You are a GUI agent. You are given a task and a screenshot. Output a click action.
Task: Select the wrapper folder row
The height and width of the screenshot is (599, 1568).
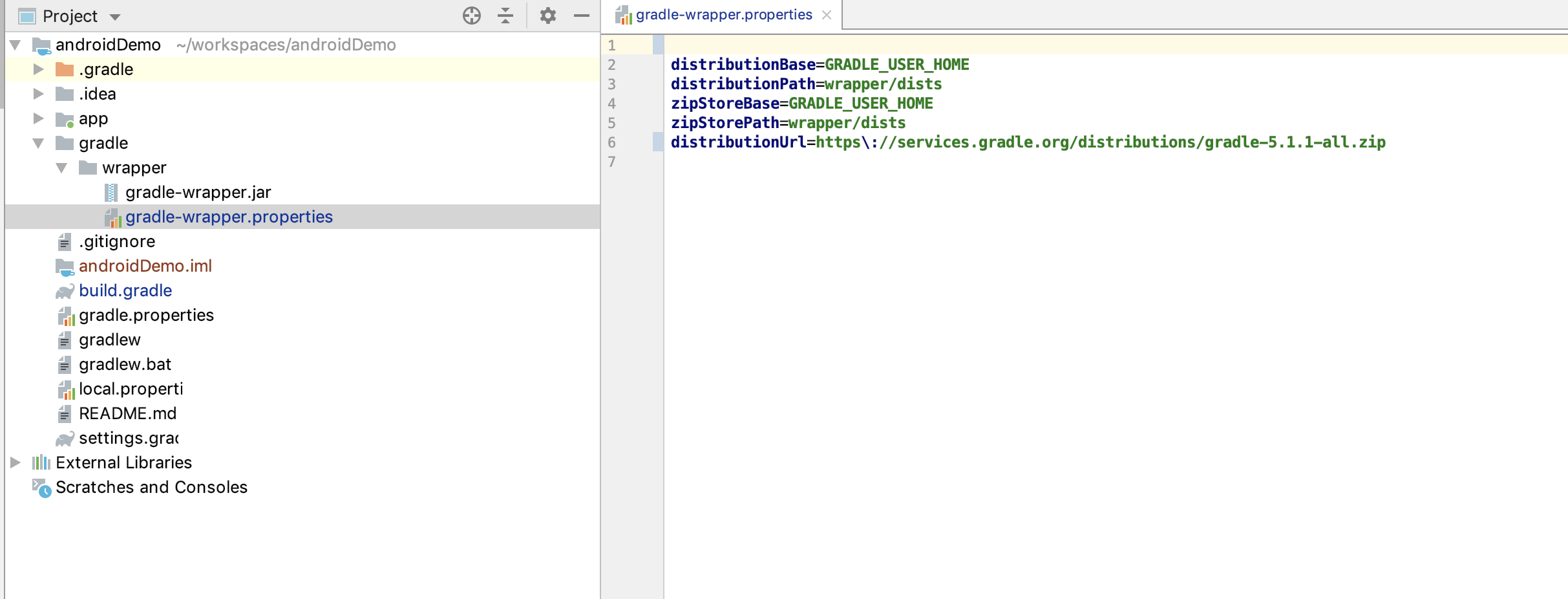302,168
